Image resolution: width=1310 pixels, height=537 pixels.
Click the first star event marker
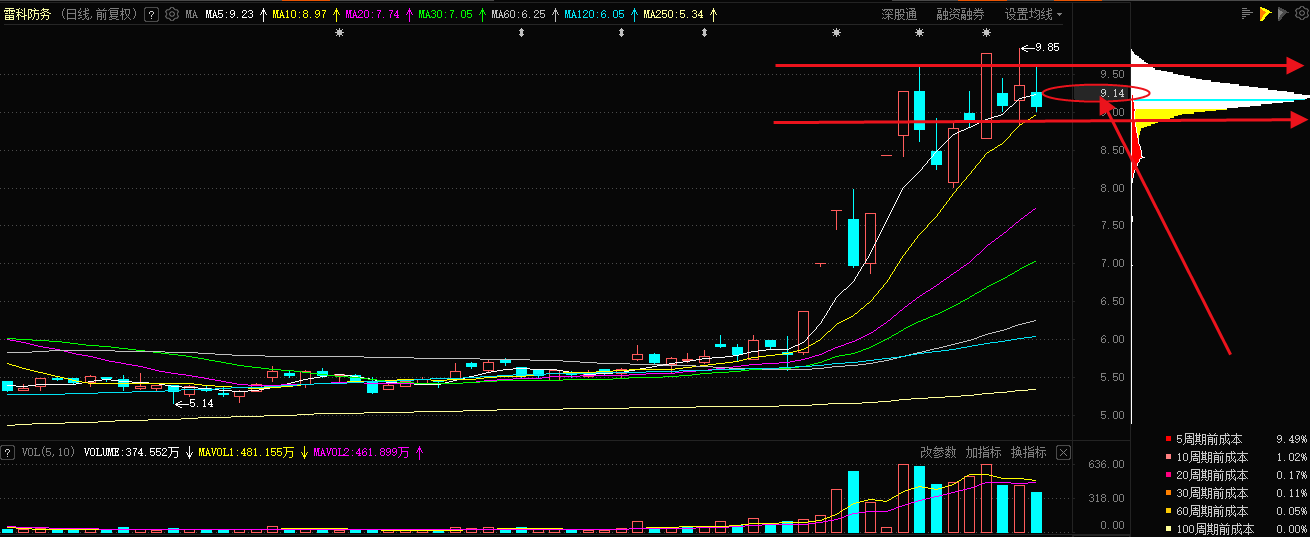(339, 33)
